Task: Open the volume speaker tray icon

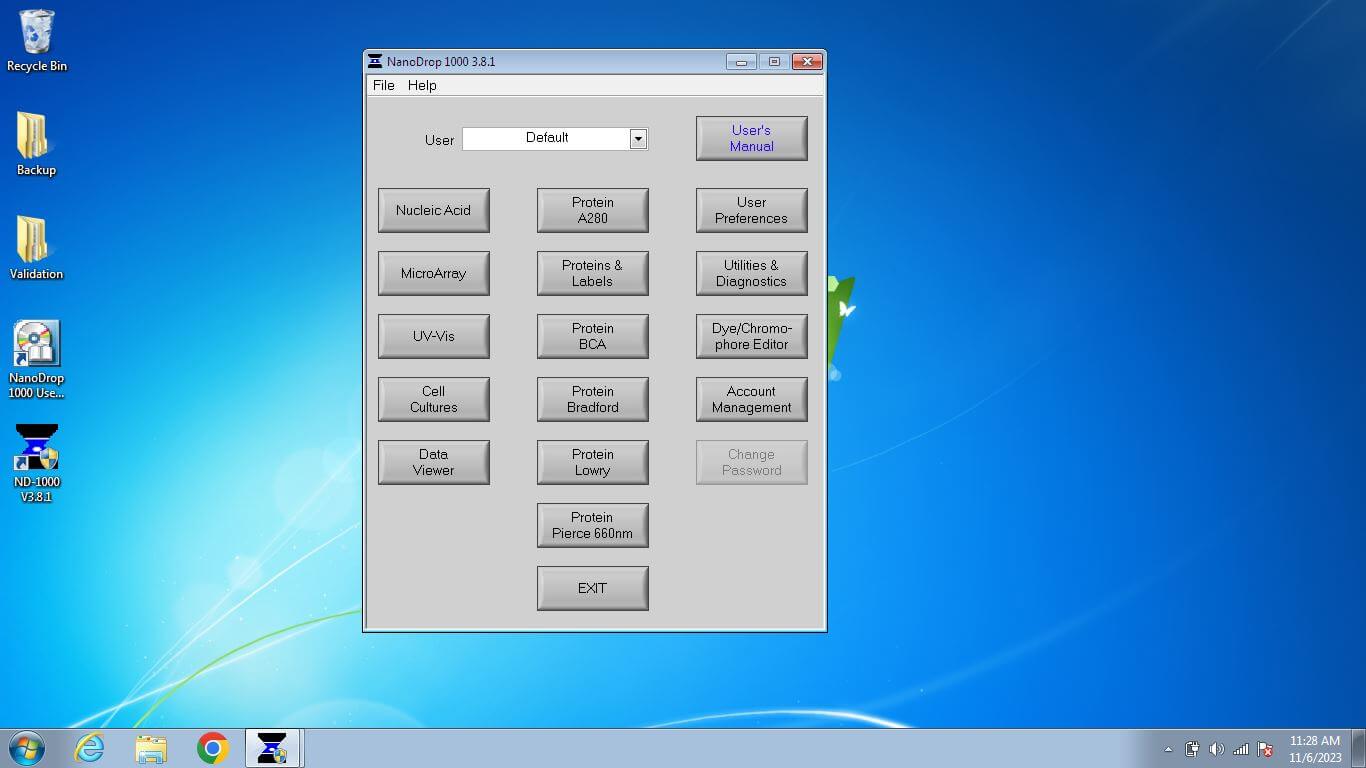Action: (x=1216, y=749)
